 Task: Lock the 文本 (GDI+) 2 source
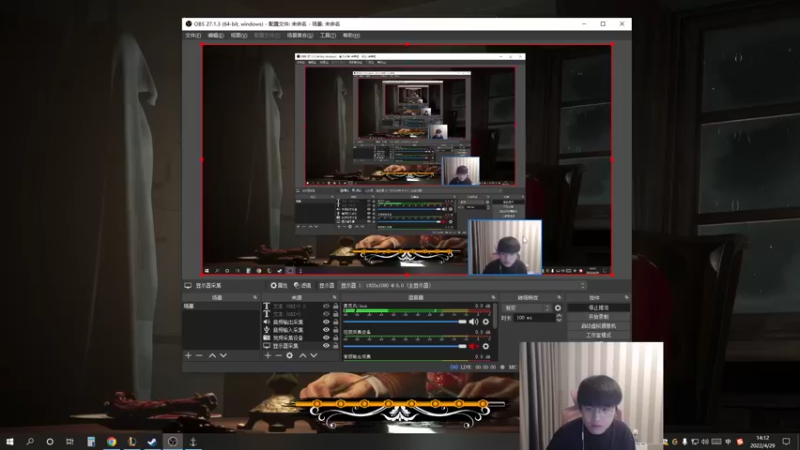click(x=336, y=306)
